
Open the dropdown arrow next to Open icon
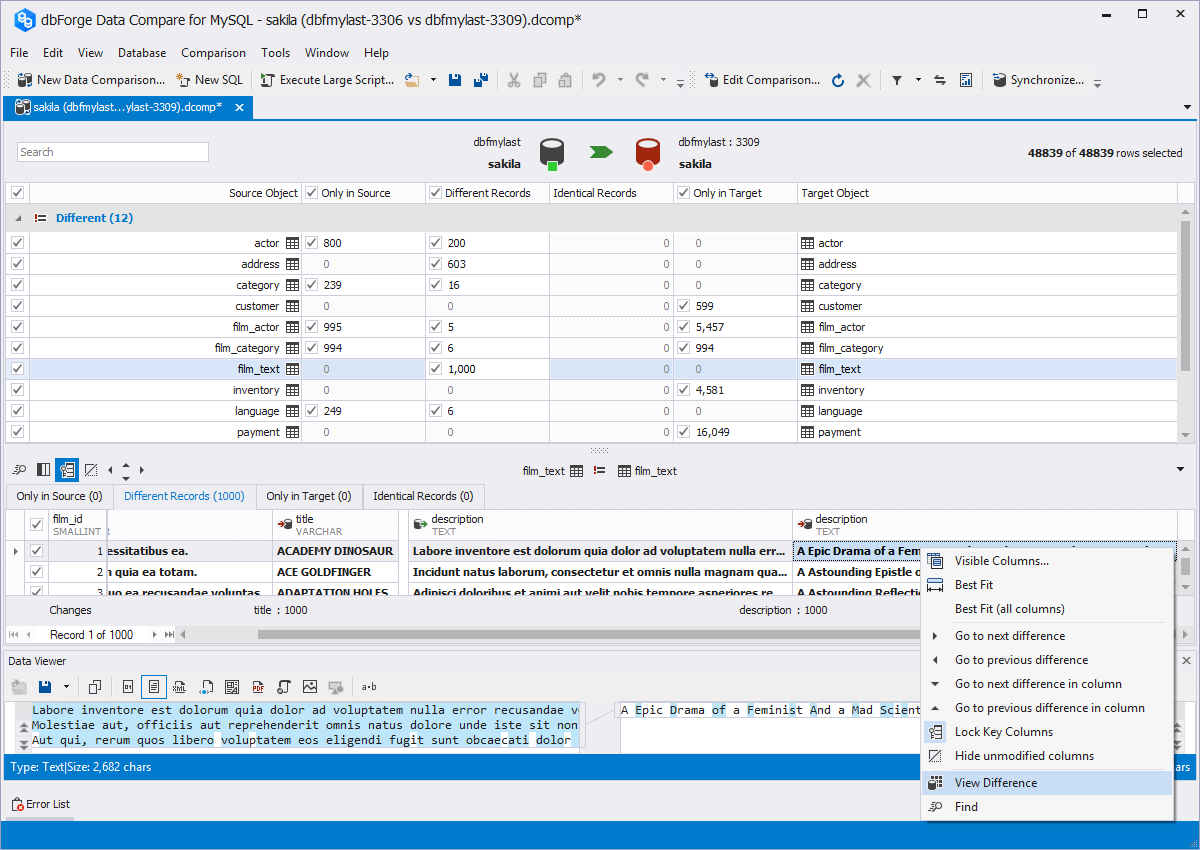433,80
